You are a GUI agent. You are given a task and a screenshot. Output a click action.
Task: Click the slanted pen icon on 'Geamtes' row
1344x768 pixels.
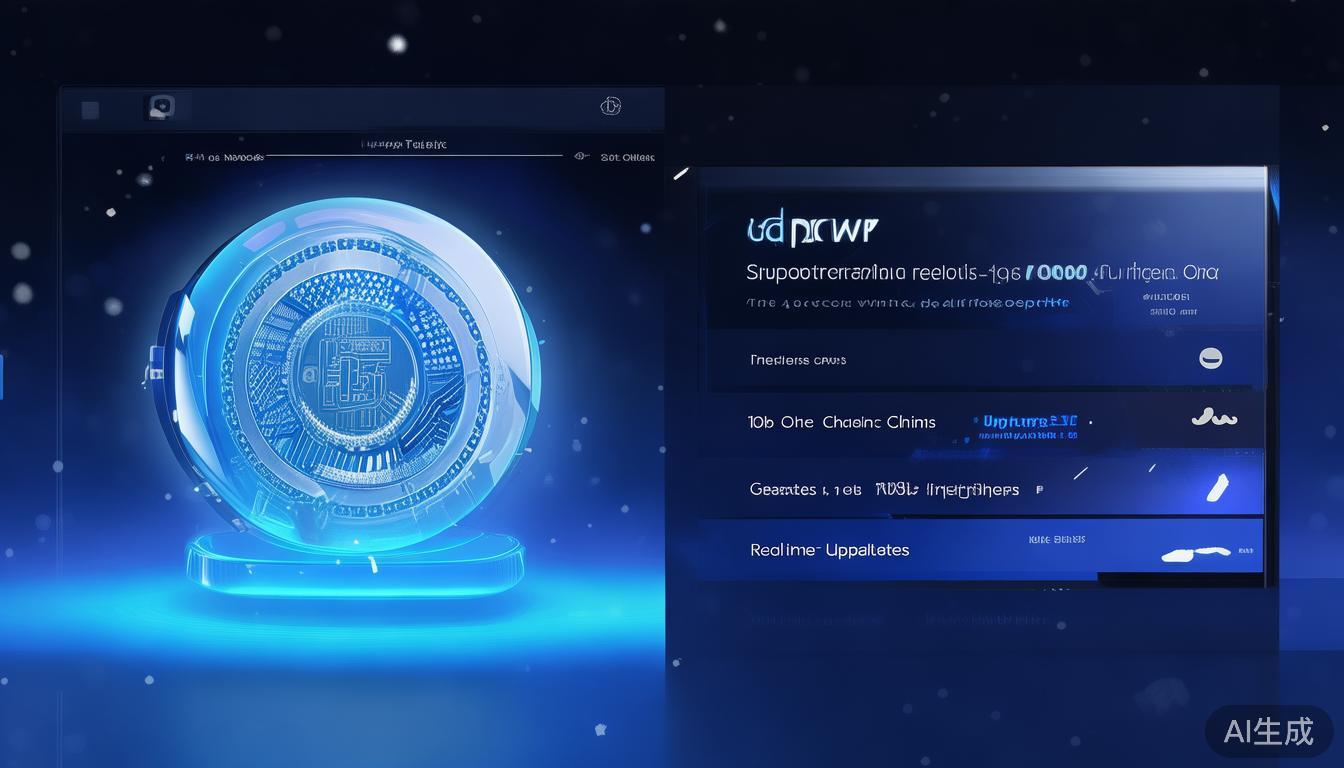[1217, 488]
